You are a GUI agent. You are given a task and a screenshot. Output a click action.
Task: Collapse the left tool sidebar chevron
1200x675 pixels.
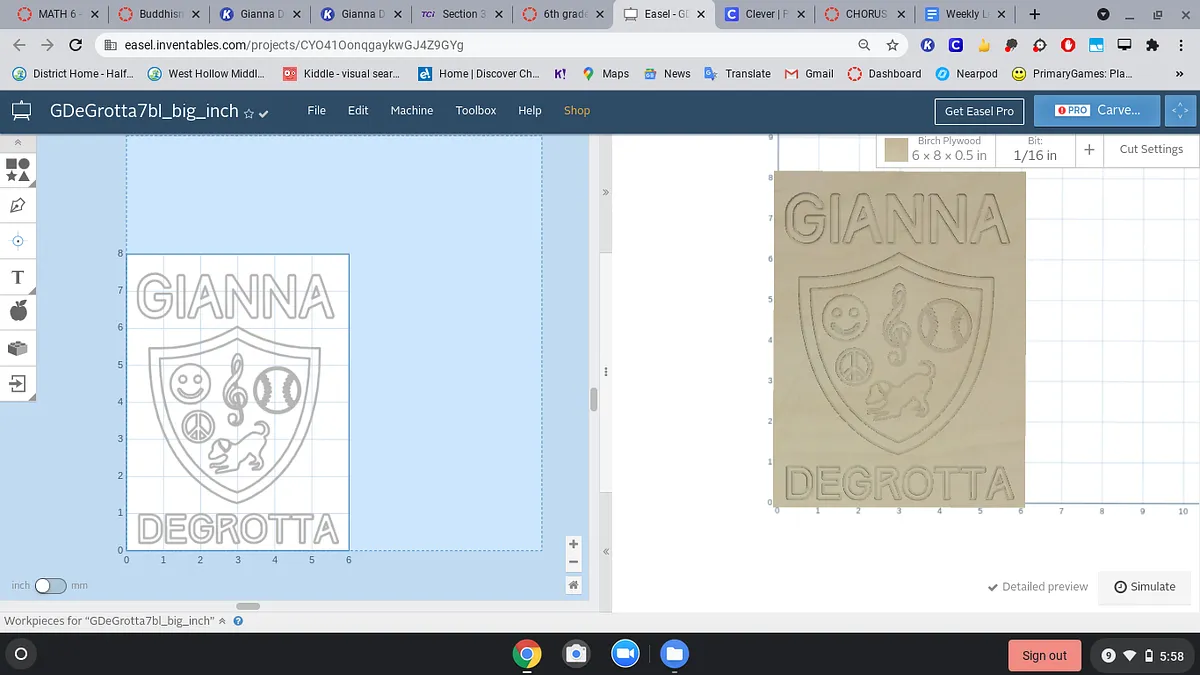pos(17,142)
